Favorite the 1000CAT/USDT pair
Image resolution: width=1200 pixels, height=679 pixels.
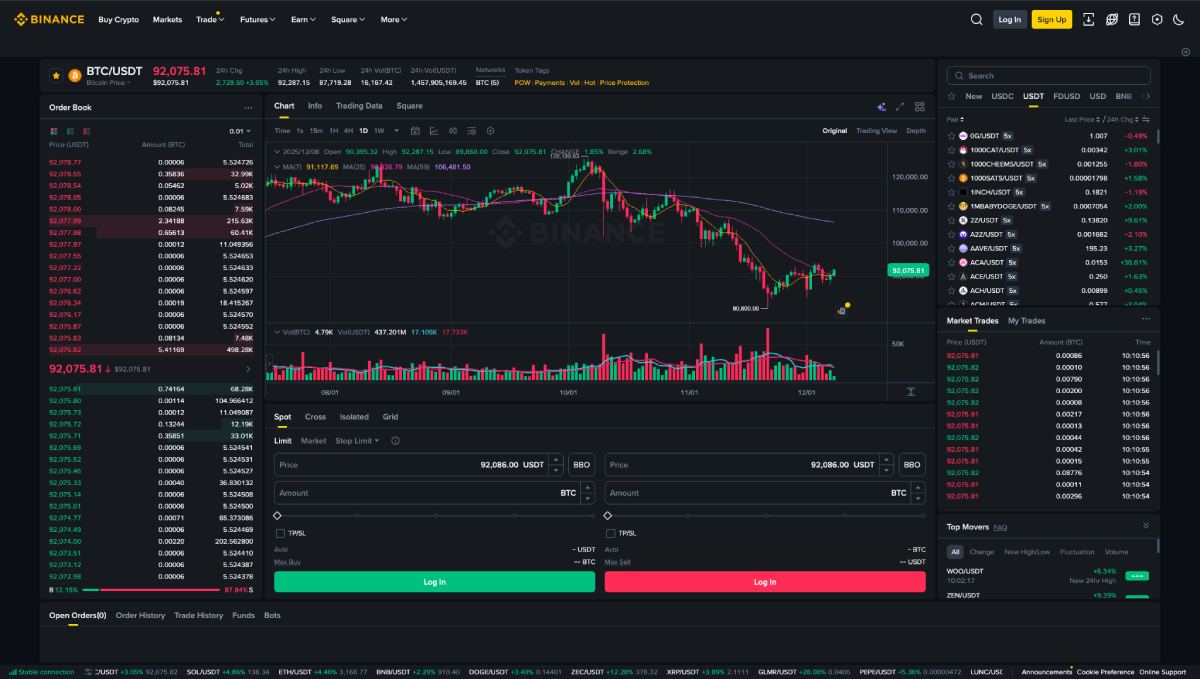[952, 149]
